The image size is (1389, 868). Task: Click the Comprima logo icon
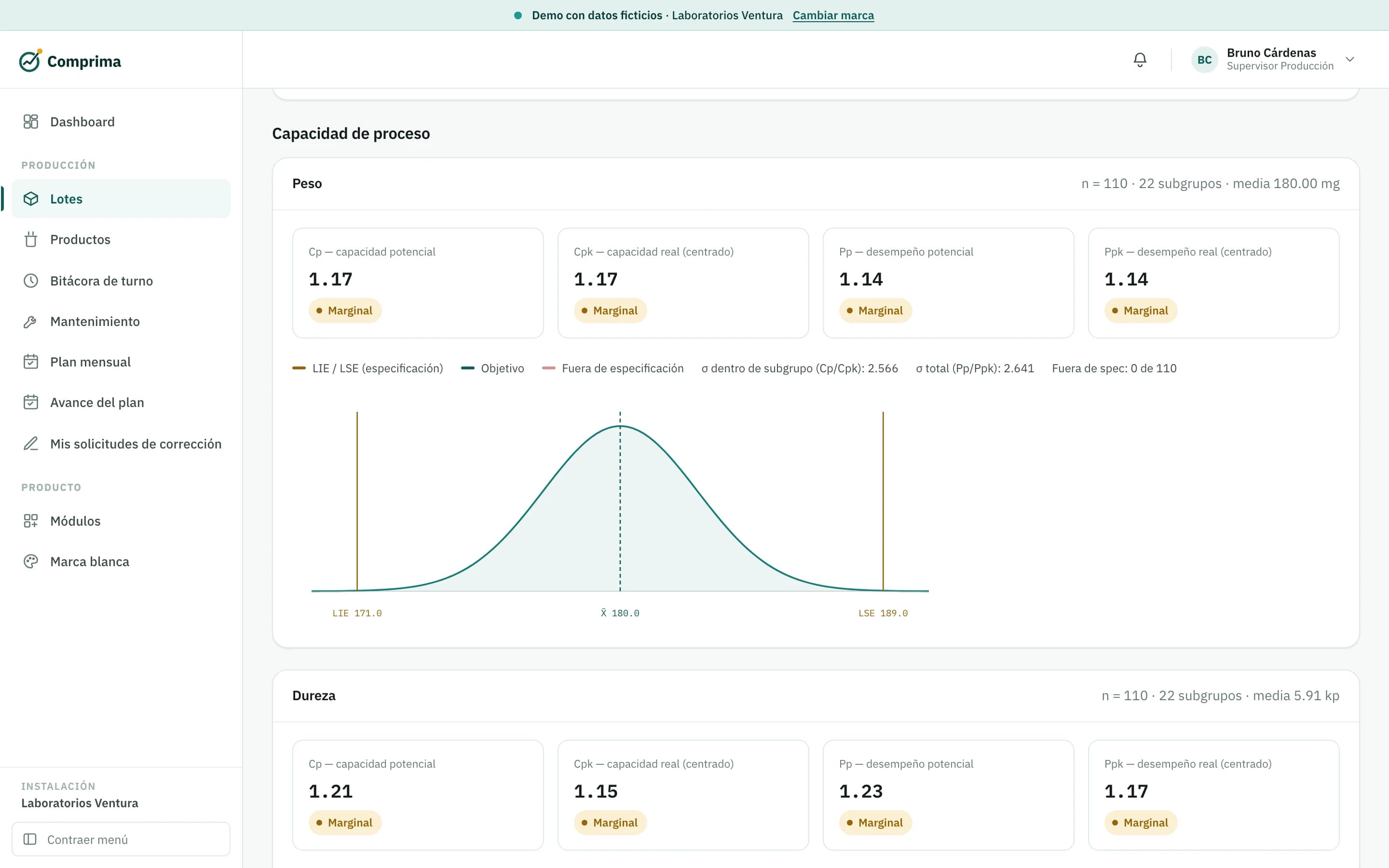[30, 60]
